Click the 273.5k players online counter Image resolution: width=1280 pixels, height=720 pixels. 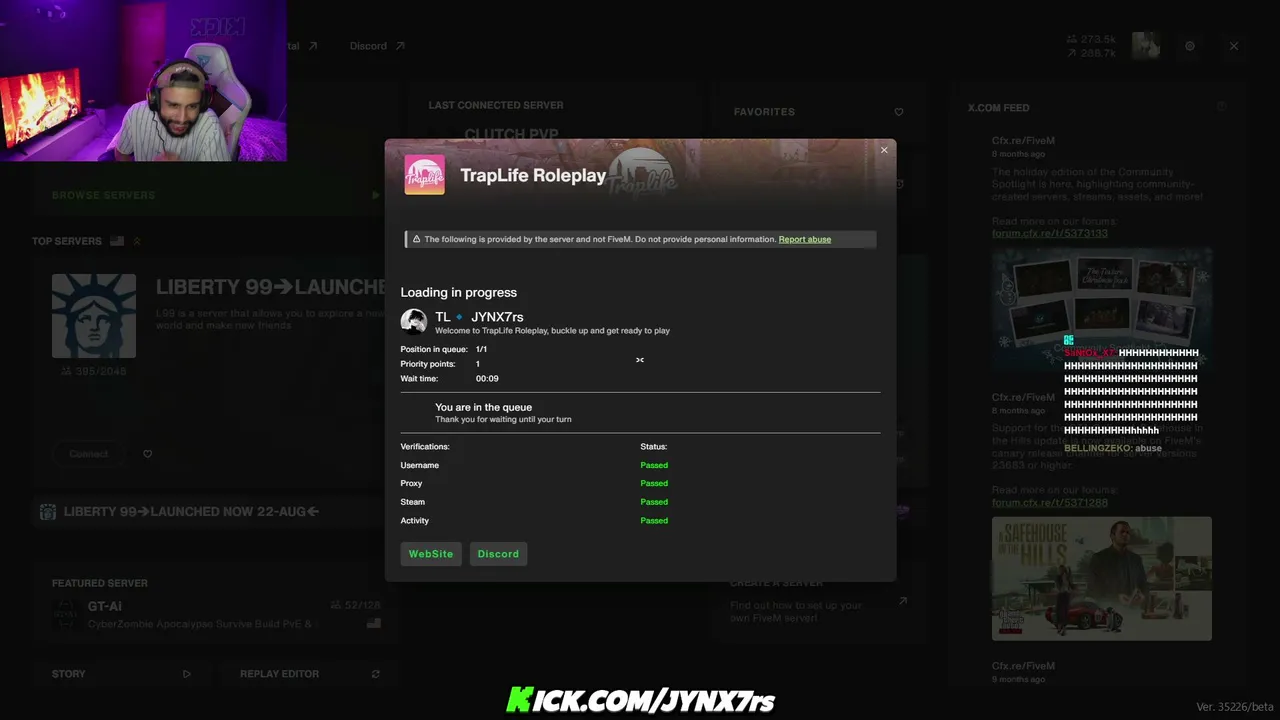1091,40
